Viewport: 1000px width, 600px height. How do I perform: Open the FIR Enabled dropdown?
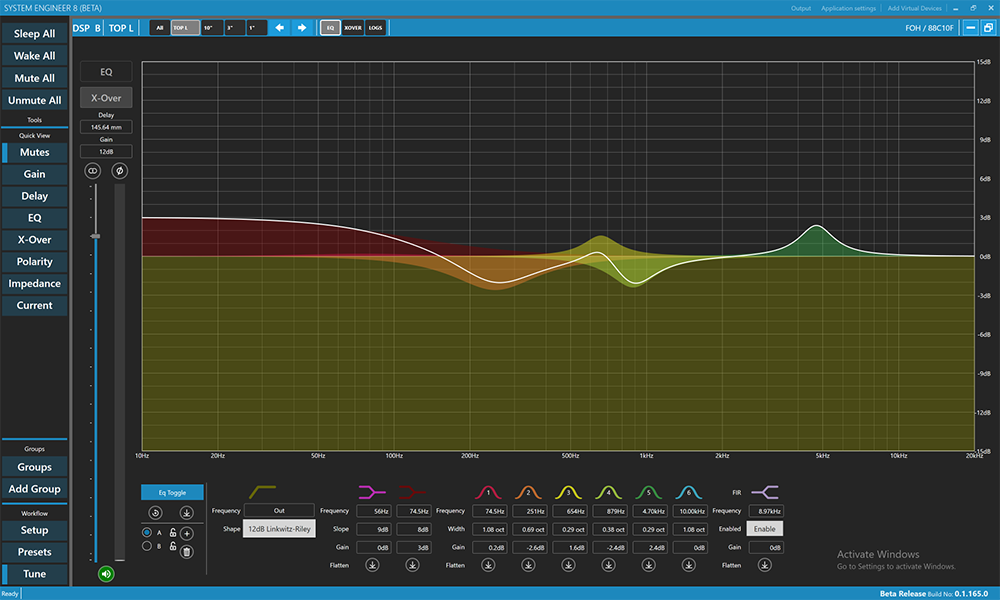pos(764,528)
